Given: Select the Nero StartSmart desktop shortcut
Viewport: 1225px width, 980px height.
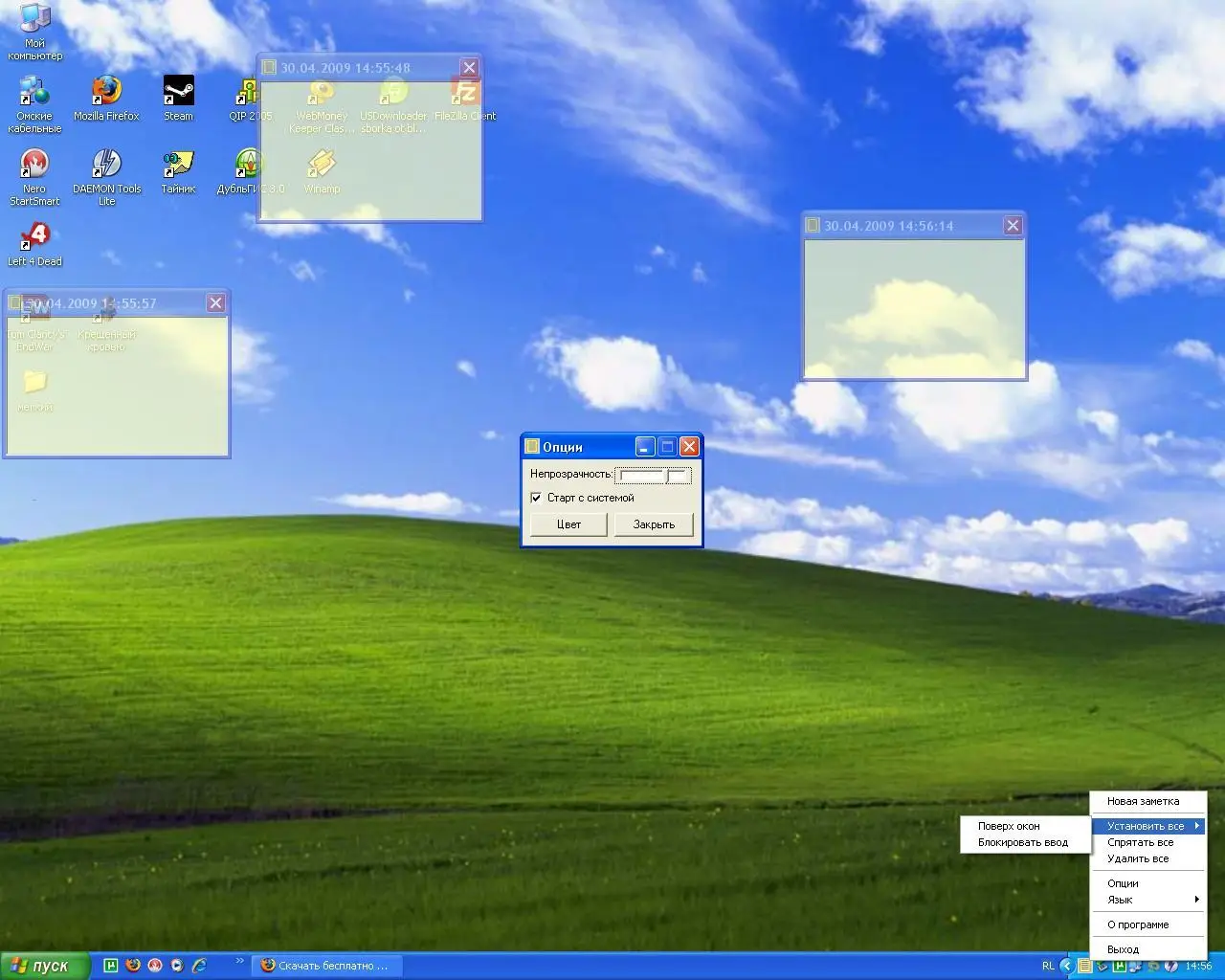Looking at the screenshot, I should pos(34,177).
